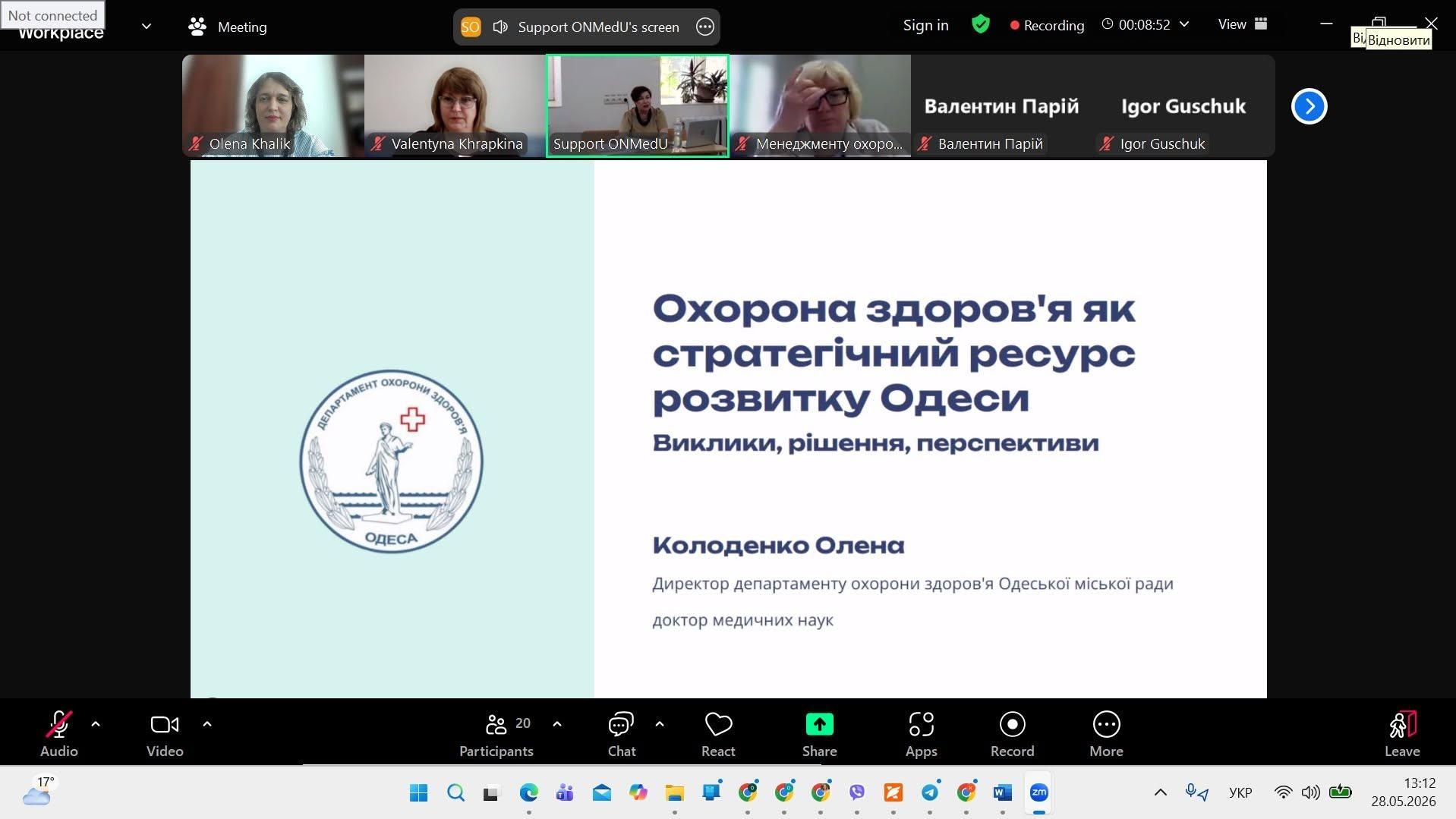Show hidden system tray icons
The height and width of the screenshot is (819, 1456).
pyautogui.click(x=1160, y=792)
